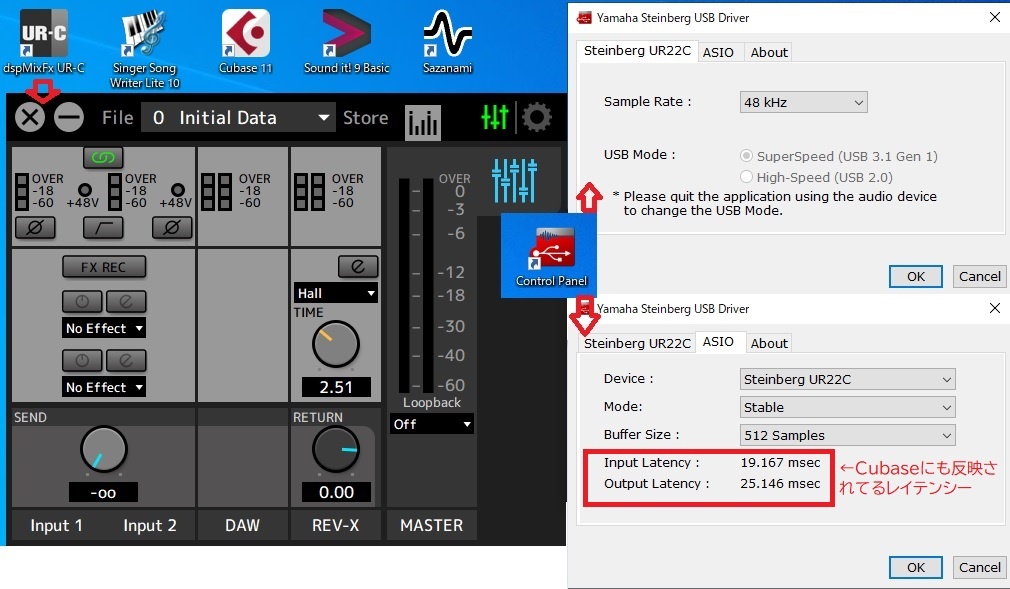
Task: Open the Mode Stable dropdown
Action: [x=847, y=407]
